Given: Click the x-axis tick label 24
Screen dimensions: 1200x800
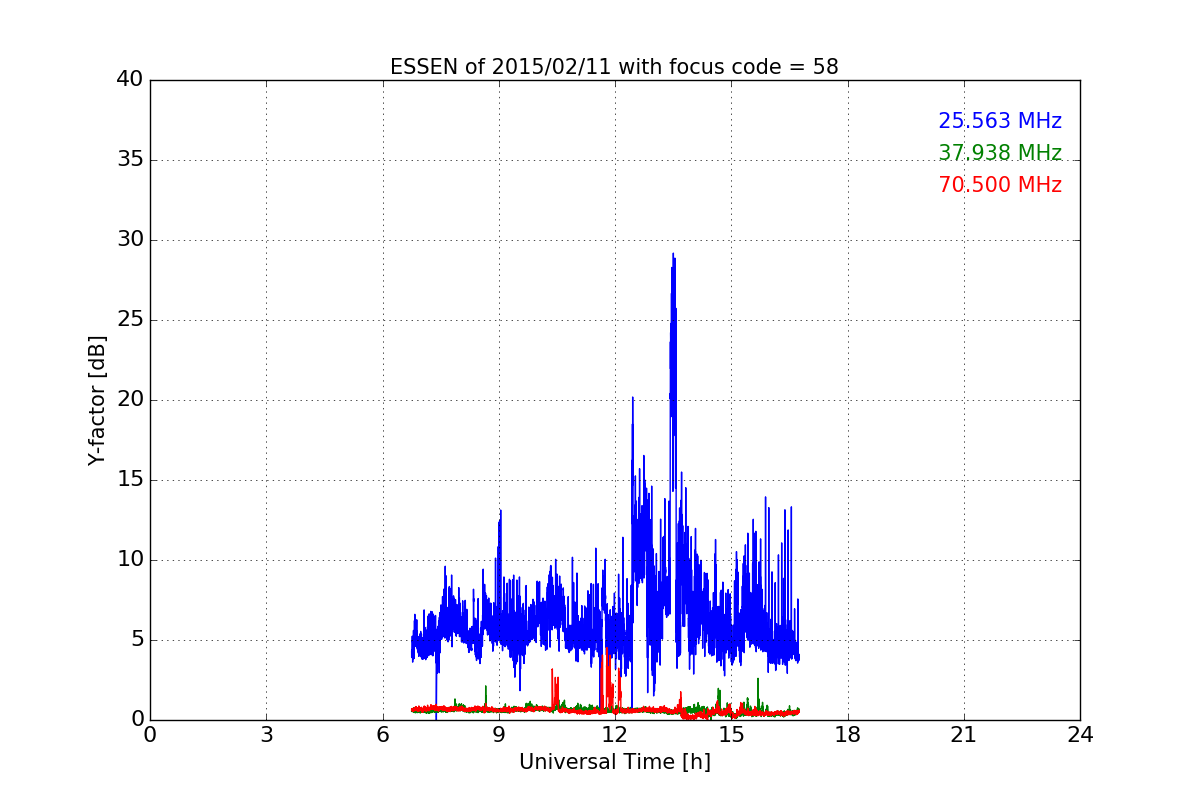Looking at the screenshot, I should (1080, 735).
